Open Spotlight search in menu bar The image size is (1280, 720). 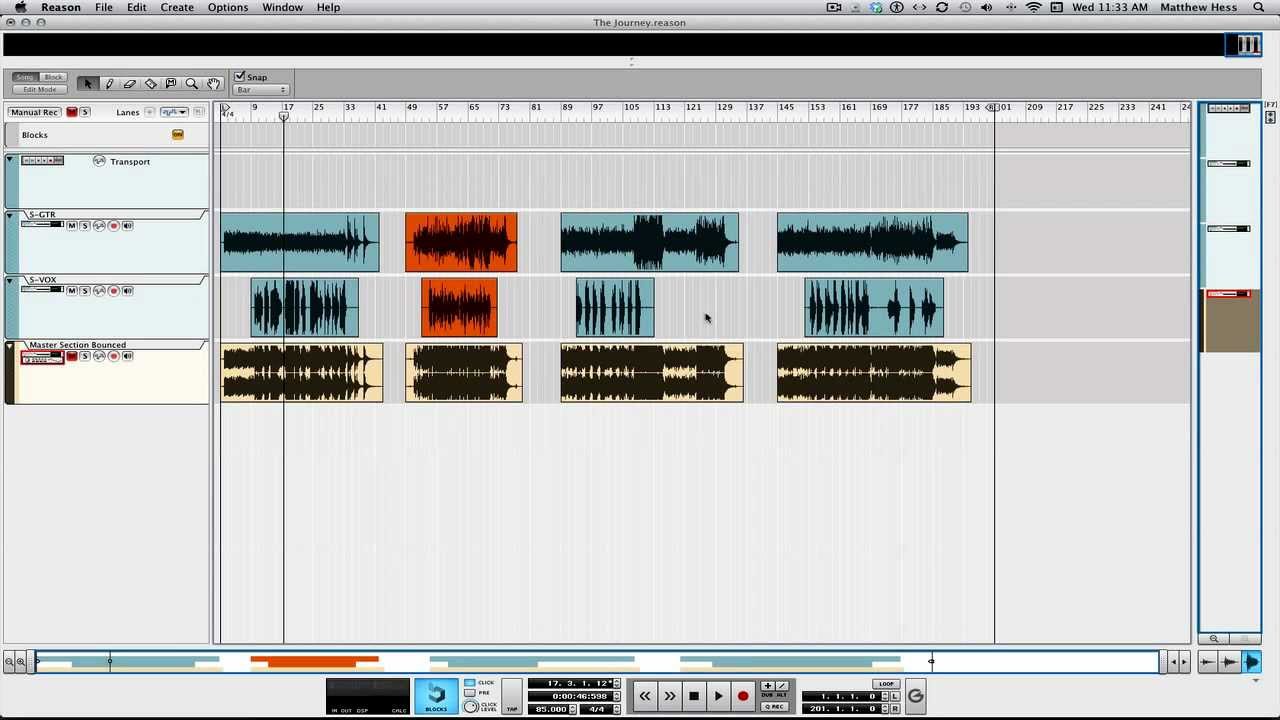[1259, 7]
